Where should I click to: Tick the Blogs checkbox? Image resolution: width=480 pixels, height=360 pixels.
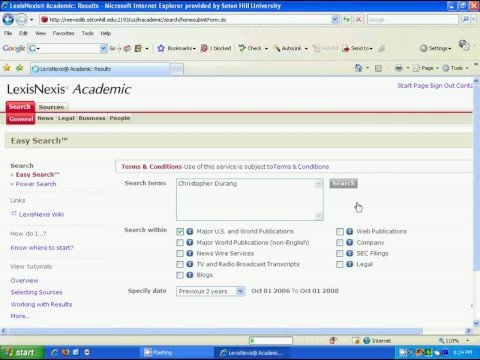coord(180,275)
